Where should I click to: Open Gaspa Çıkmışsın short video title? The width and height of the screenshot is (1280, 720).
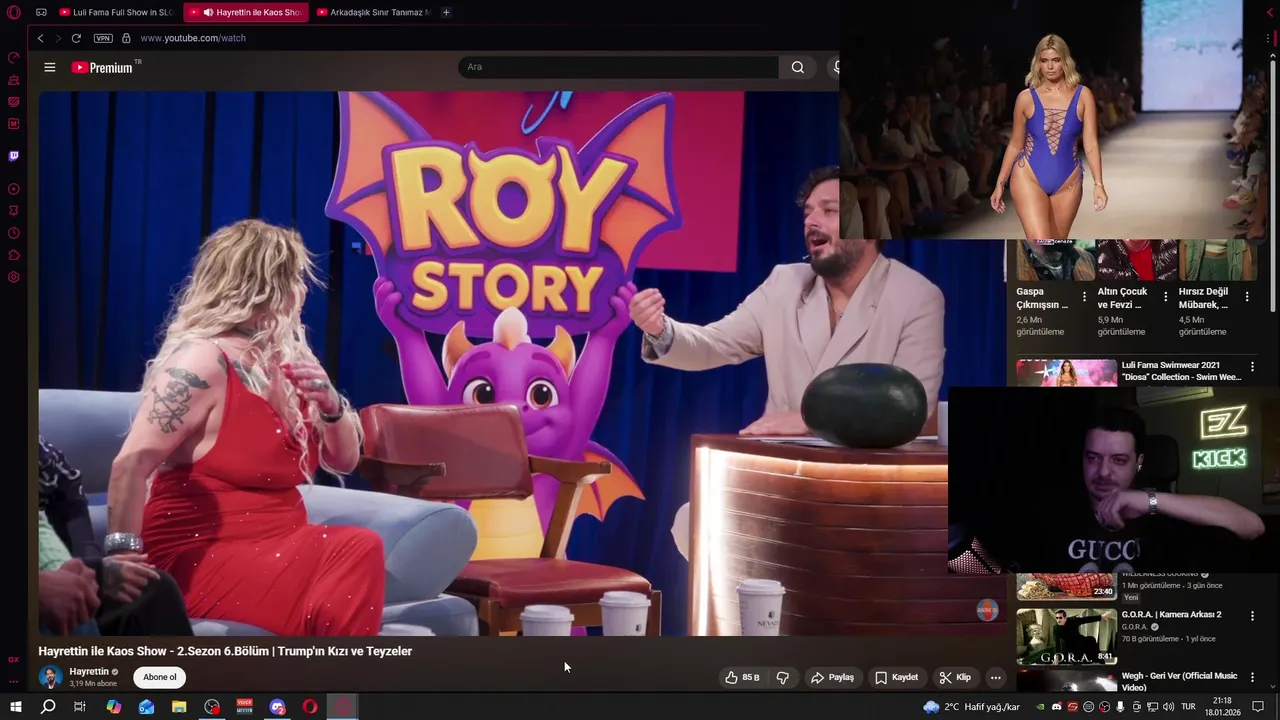coord(1043,298)
